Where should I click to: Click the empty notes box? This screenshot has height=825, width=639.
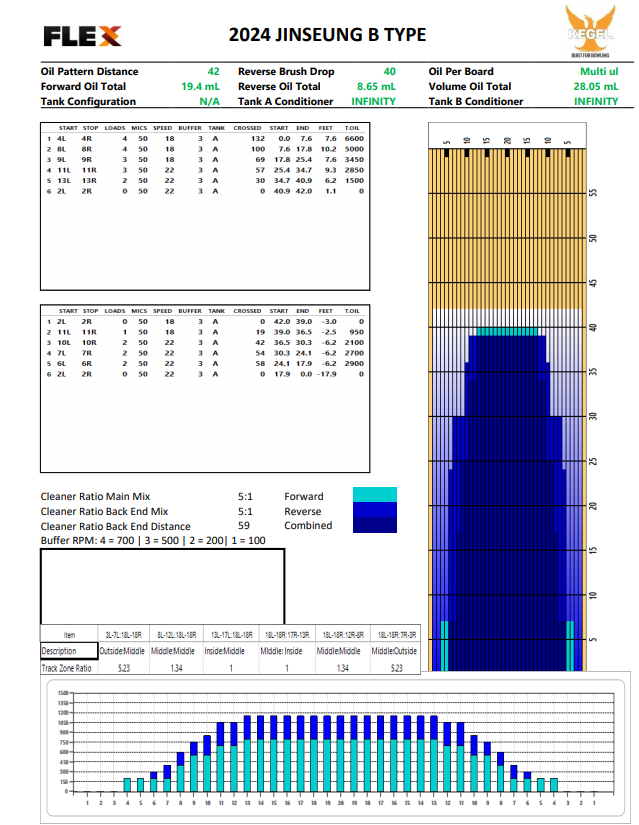tap(163, 586)
